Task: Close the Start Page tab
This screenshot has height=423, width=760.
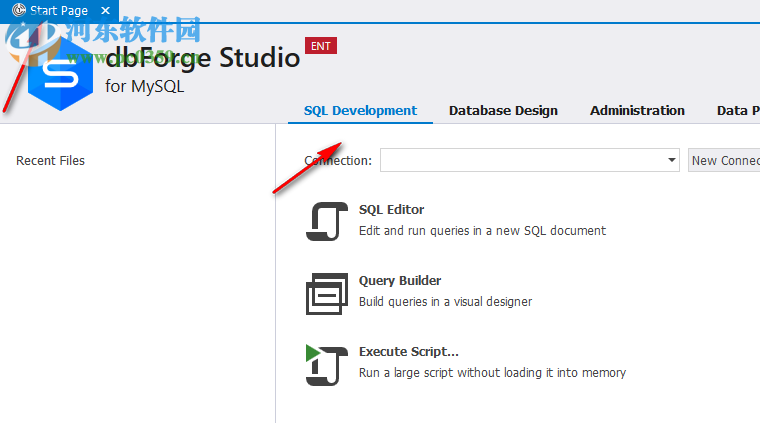Action: point(105,10)
